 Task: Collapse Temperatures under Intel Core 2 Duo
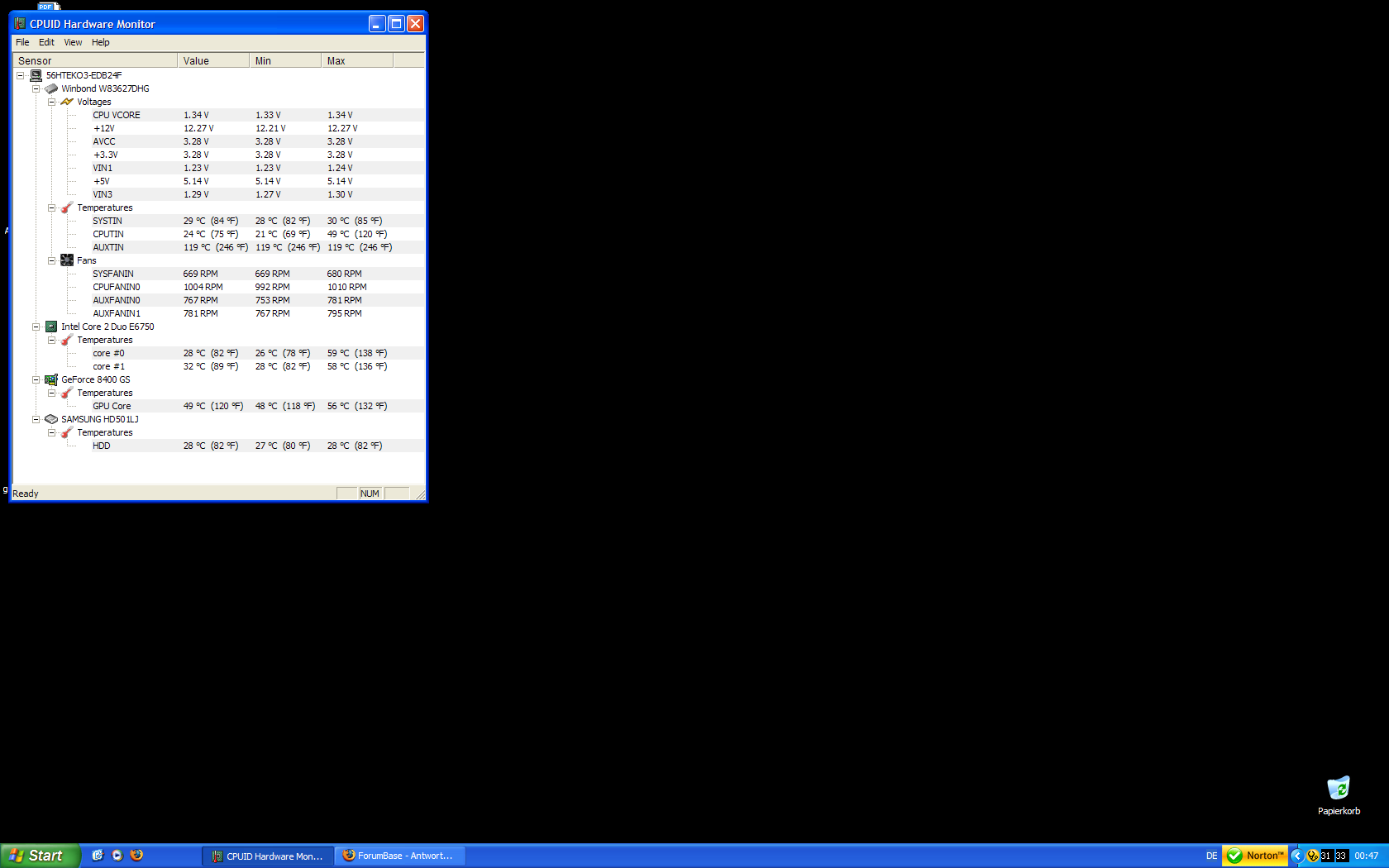[52, 340]
